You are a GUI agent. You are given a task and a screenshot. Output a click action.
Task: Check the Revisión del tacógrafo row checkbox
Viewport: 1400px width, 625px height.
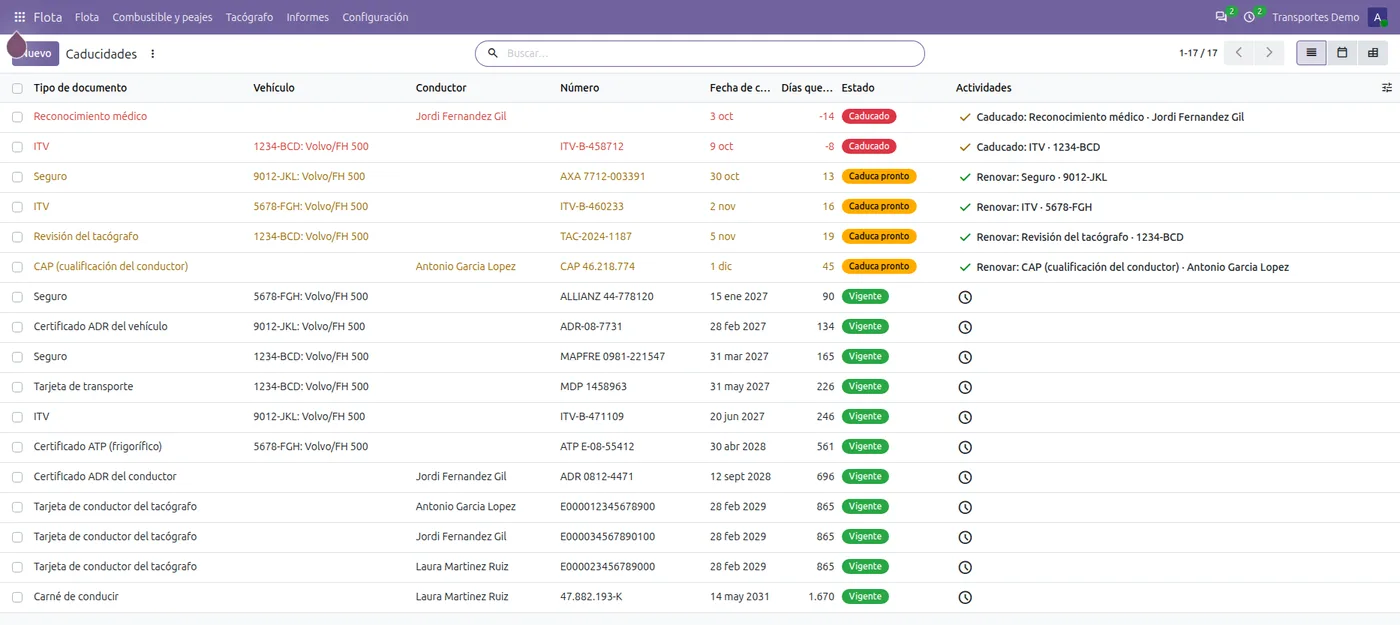pos(17,237)
